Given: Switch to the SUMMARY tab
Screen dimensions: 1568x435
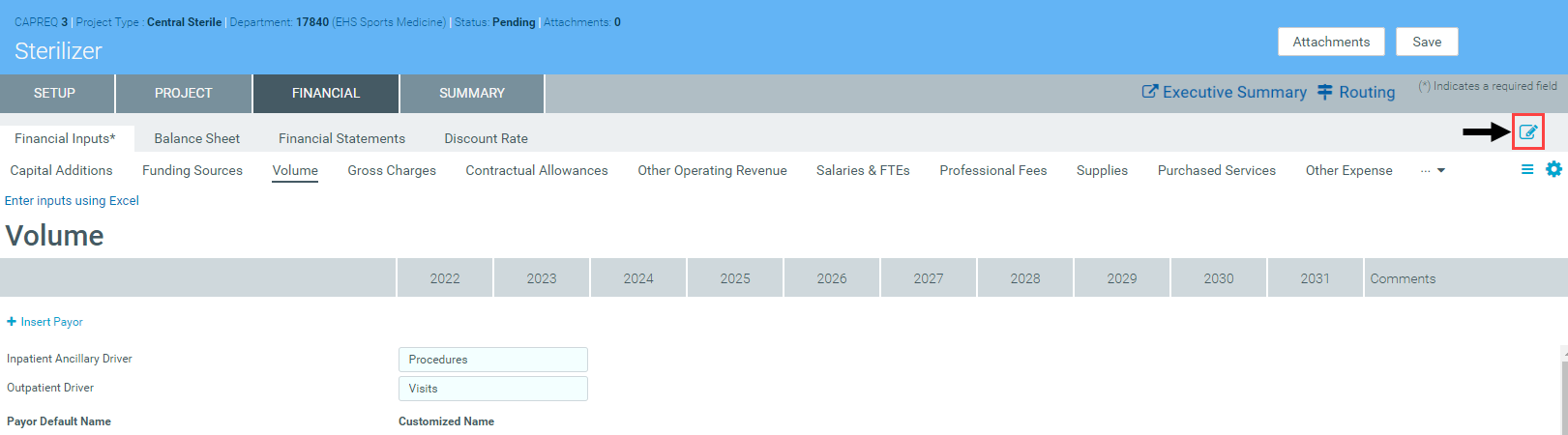Looking at the screenshot, I should [472, 94].
